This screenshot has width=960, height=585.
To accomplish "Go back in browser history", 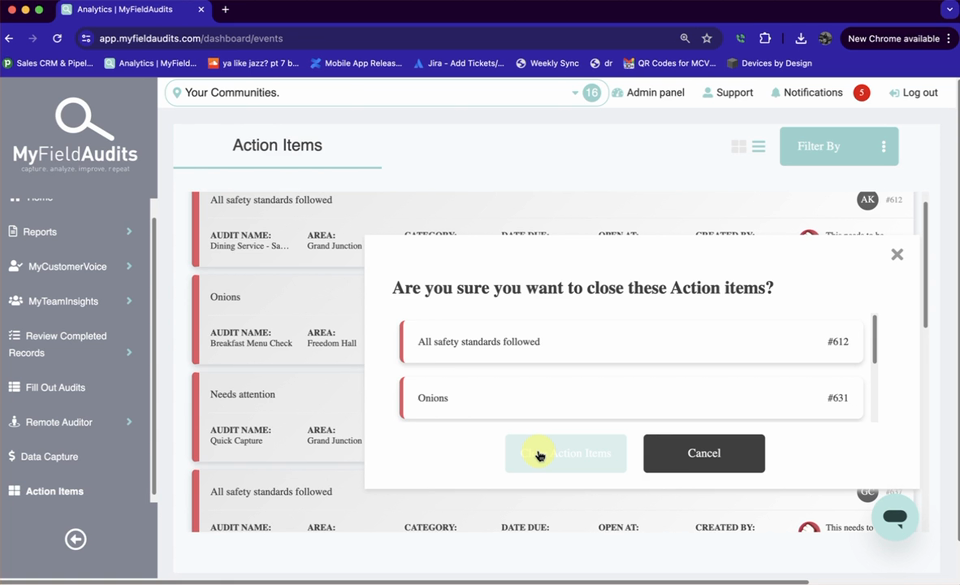I will (9, 39).
